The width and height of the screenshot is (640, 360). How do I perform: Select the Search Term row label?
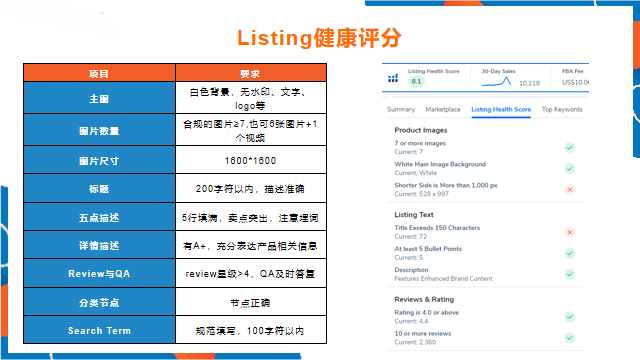(99, 330)
